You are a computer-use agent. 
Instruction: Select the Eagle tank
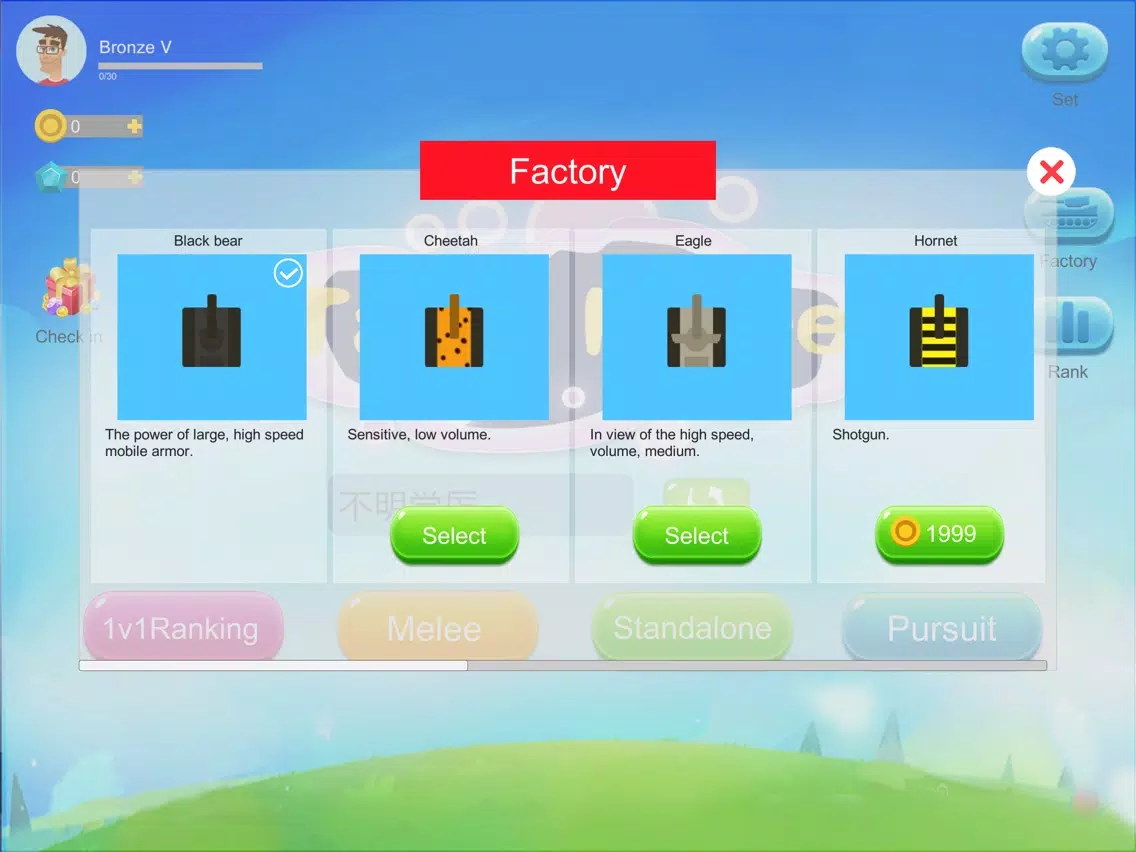click(x=697, y=535)
